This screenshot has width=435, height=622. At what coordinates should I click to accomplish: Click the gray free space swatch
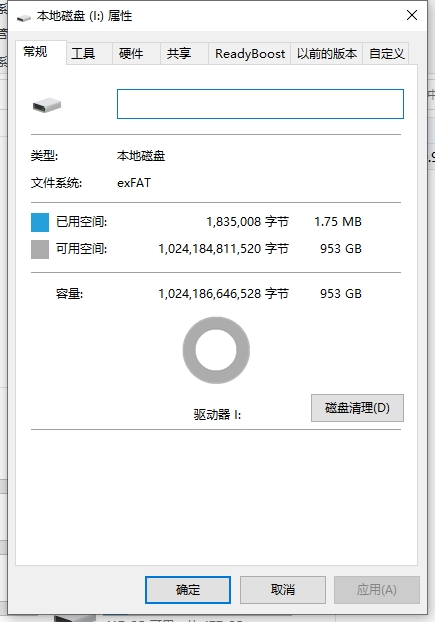click(x=40, y=249)
